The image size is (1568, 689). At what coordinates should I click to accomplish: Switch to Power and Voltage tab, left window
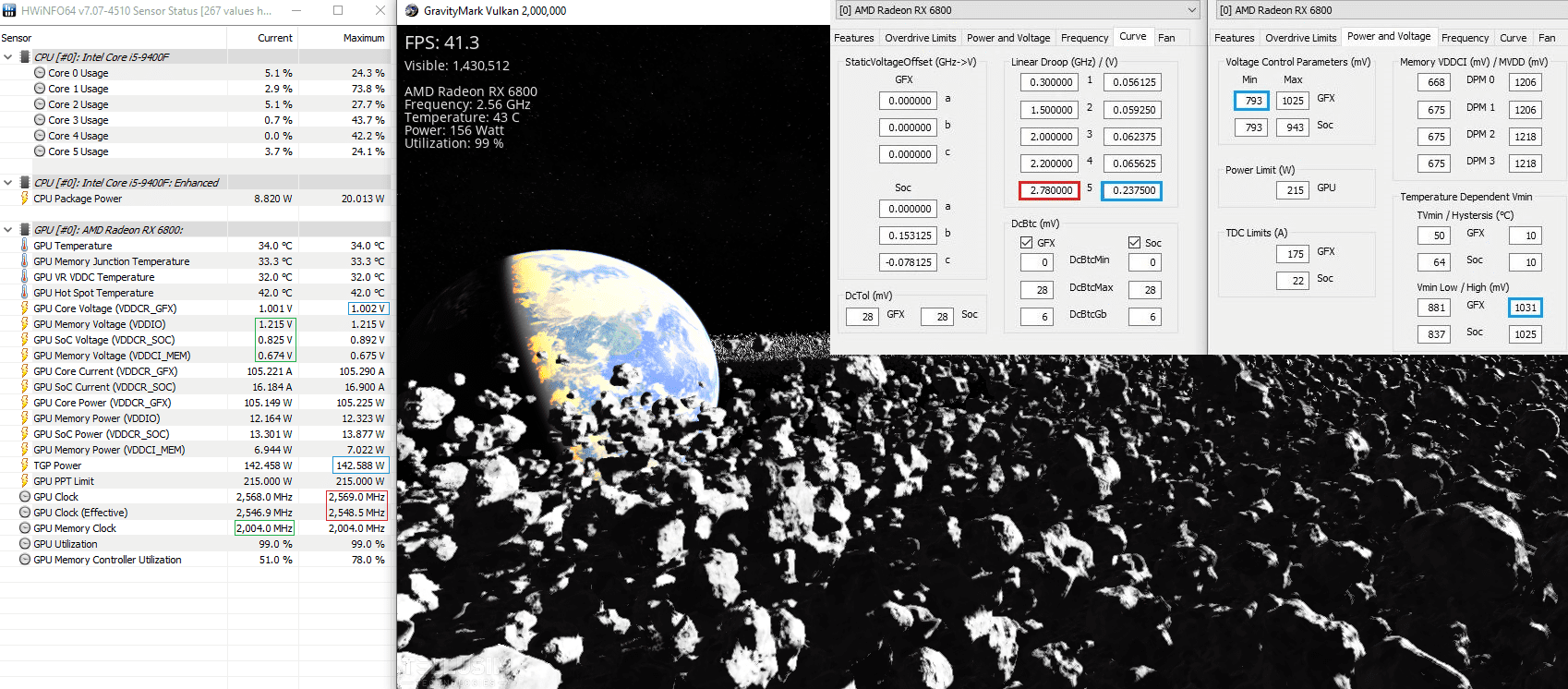(1008, 38)
